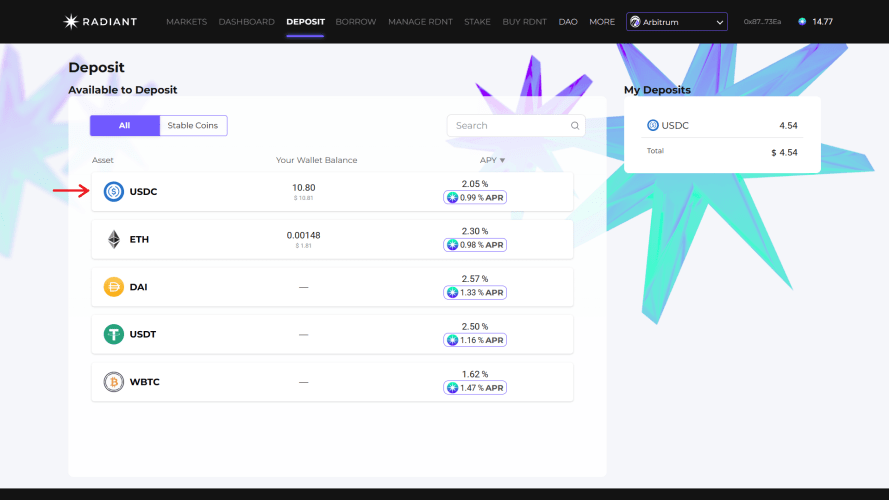Click the 4.54 USDC deposit amount
This screenshot has height=500, width=889.
pyautogui.click(x=788, y=125)
